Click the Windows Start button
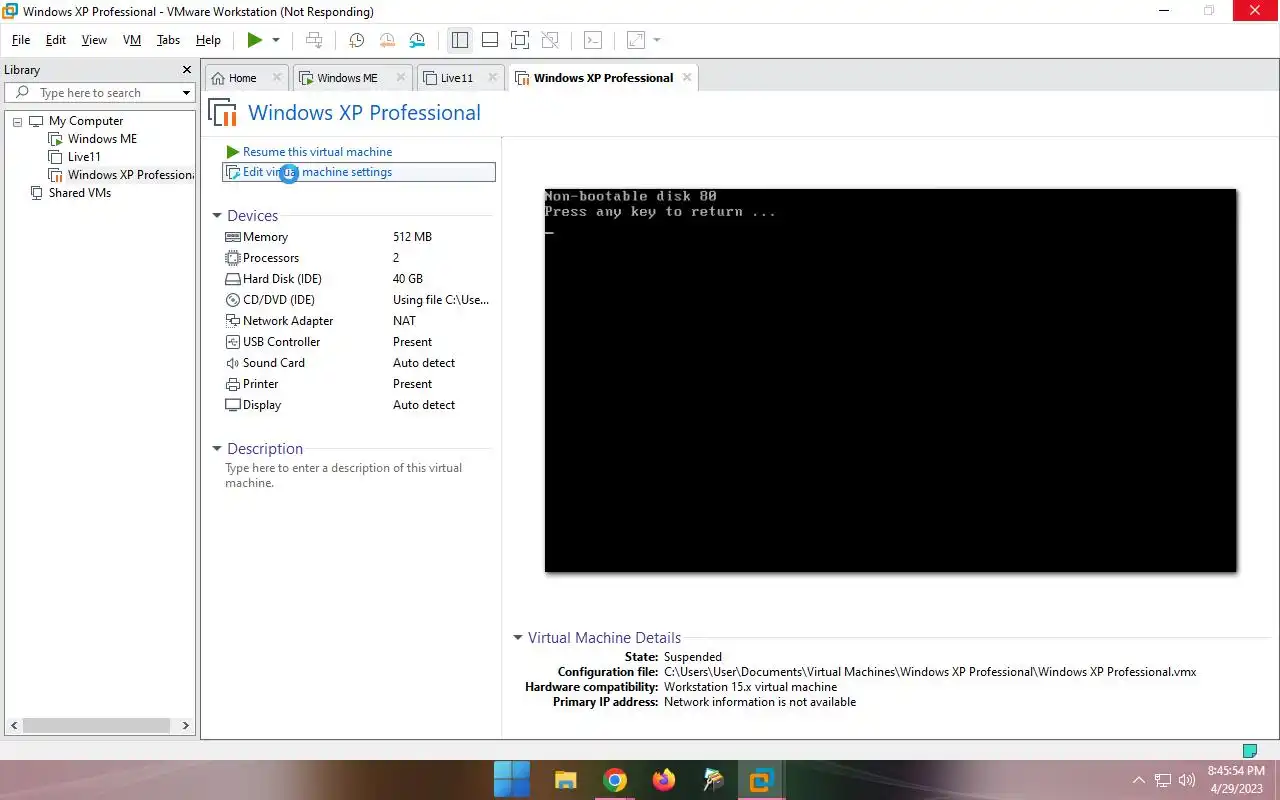 [512, 779]
